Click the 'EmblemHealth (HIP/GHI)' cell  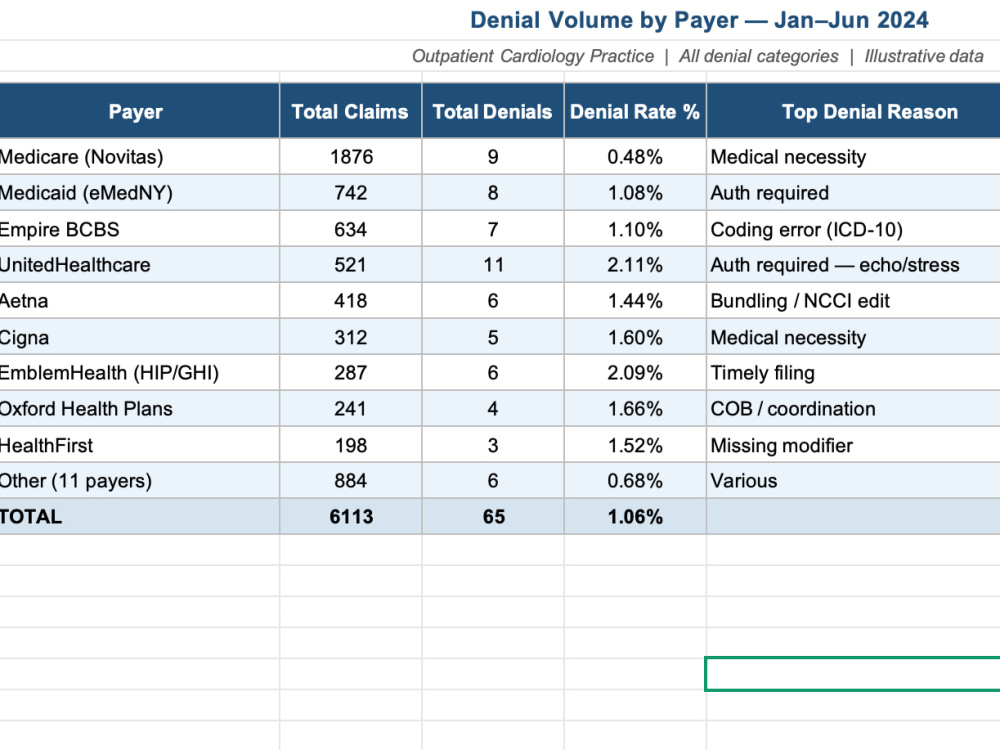coord(139,372)
